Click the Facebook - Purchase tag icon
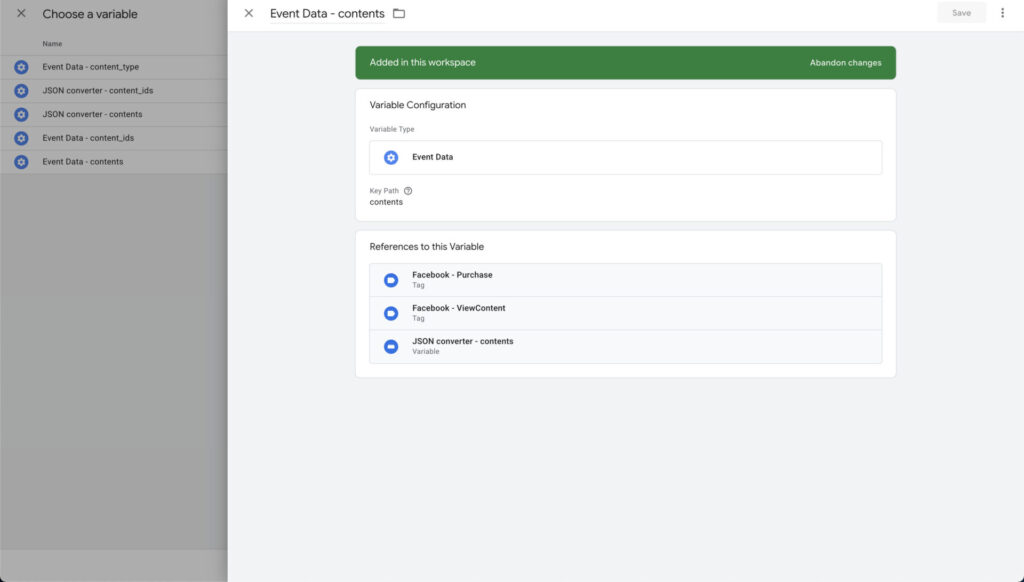 [391, 280]
